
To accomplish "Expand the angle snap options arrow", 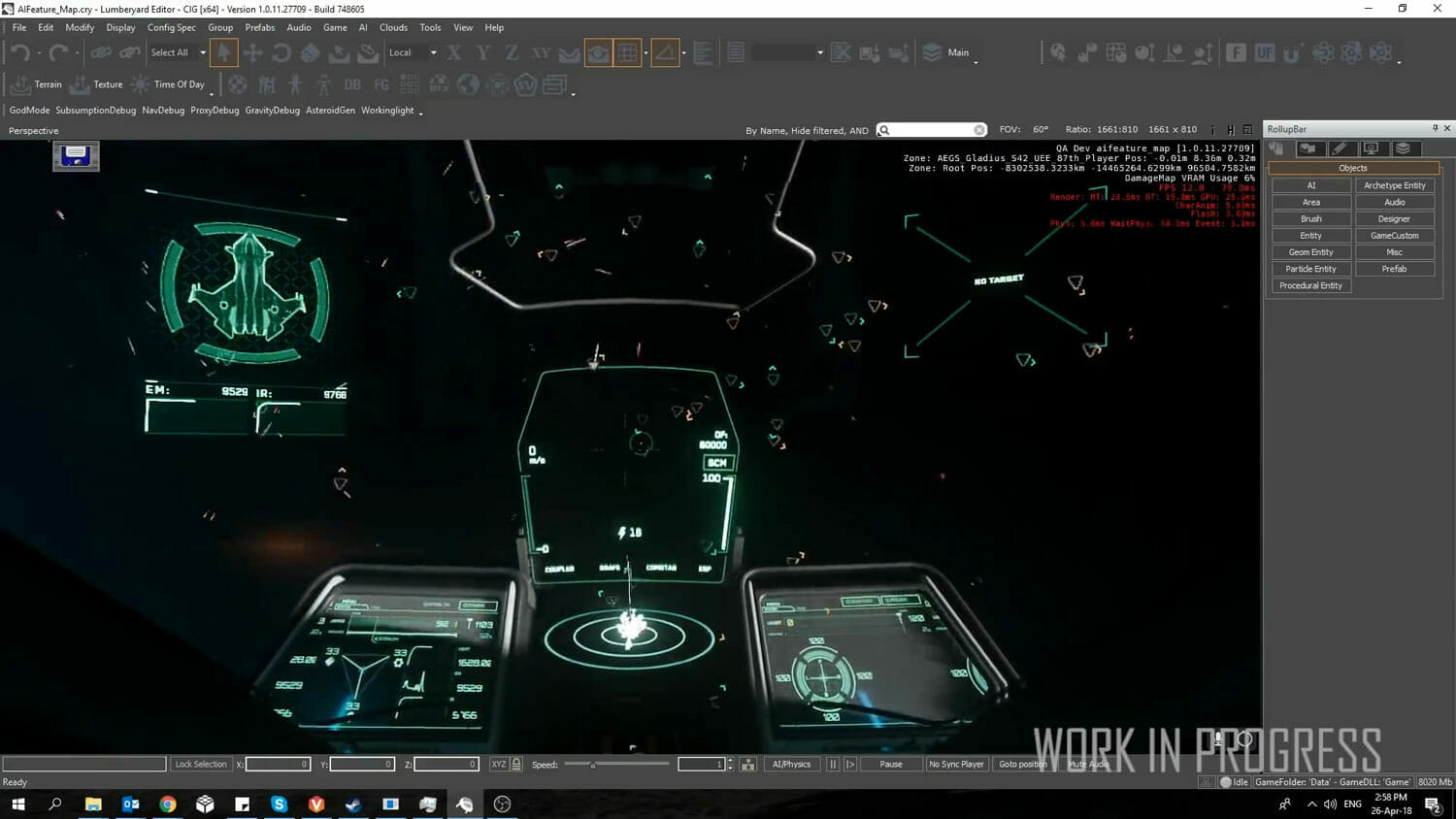I will click(x=683, y=53).
